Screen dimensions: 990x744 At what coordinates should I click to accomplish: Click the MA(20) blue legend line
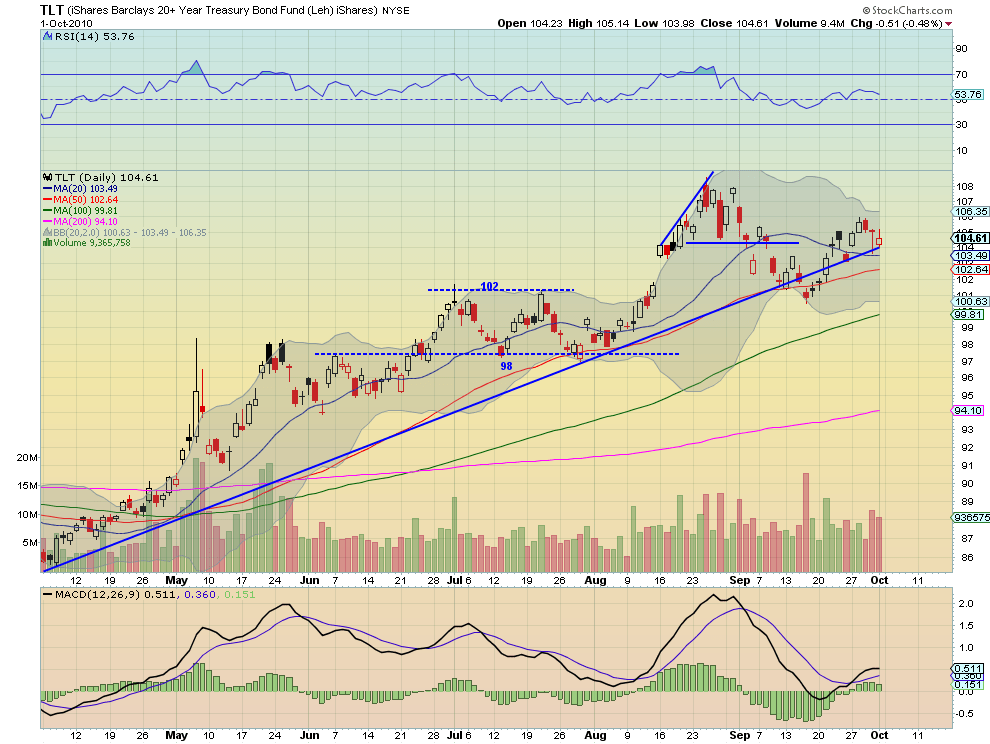click(x=47, y=189)
